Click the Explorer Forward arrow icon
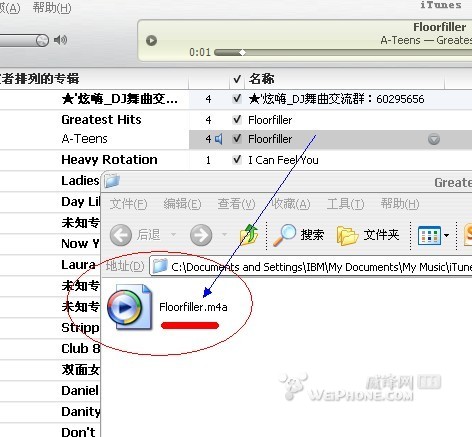This screenshot has width=472, height=437. 201,235
